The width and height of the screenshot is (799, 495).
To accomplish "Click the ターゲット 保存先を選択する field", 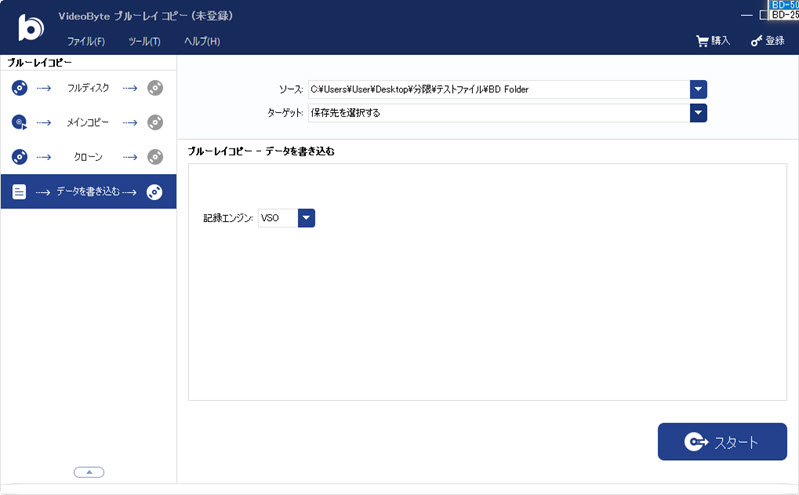I will pyautogui.click(x=499, y=113).
